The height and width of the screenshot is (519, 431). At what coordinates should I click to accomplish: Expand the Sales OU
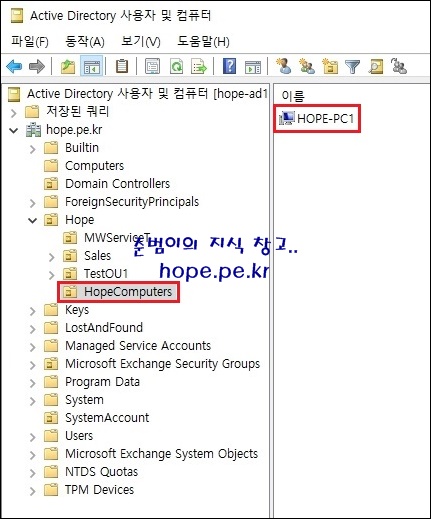pos(51,257)
